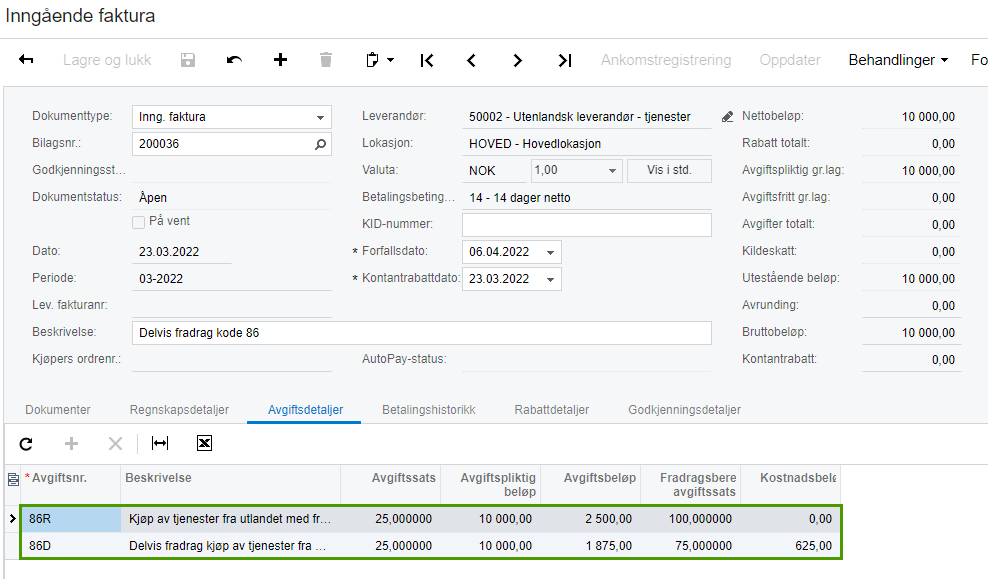Go to next record arrow
The height and width of the screenshot is (579, 988).
(518, 60)
